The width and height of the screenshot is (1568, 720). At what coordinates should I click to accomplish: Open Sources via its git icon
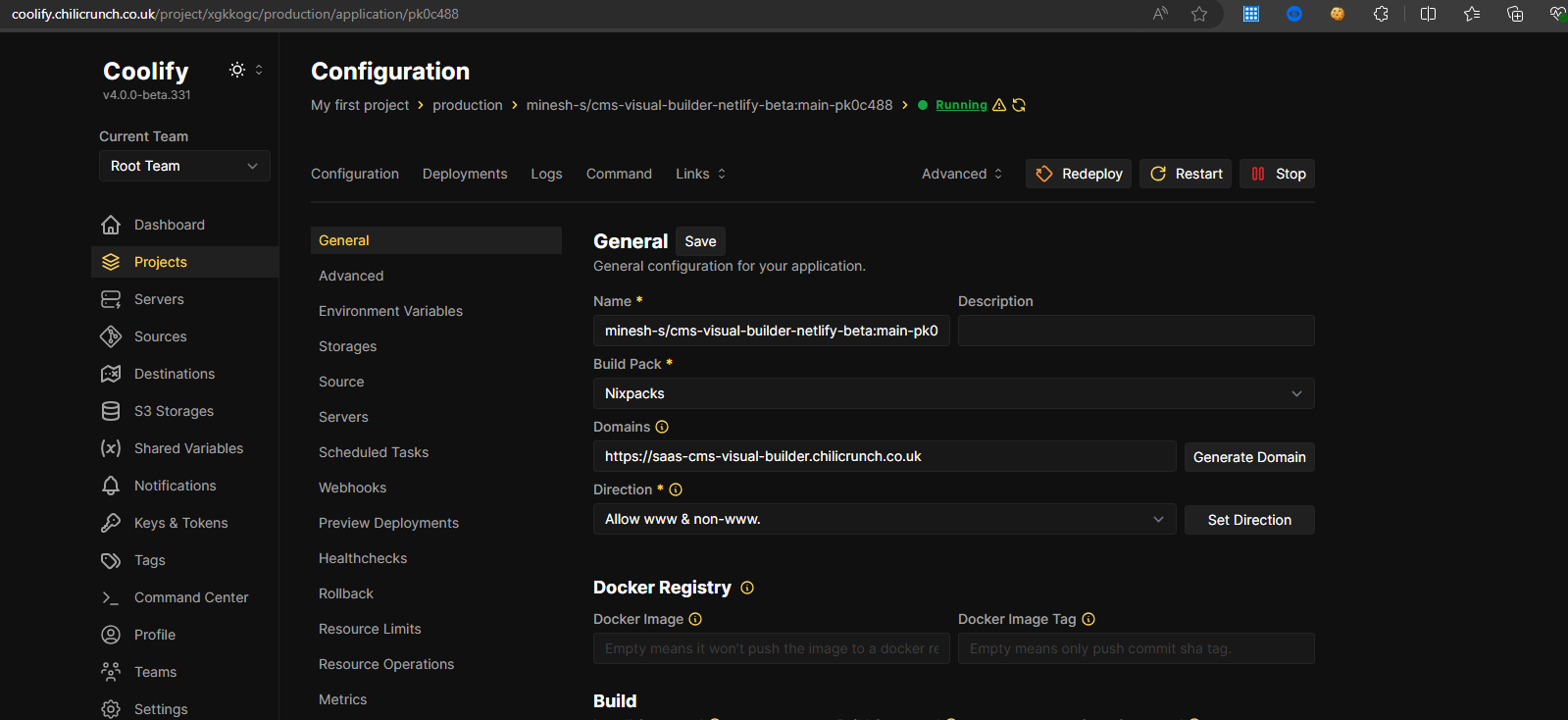[111, 336]
